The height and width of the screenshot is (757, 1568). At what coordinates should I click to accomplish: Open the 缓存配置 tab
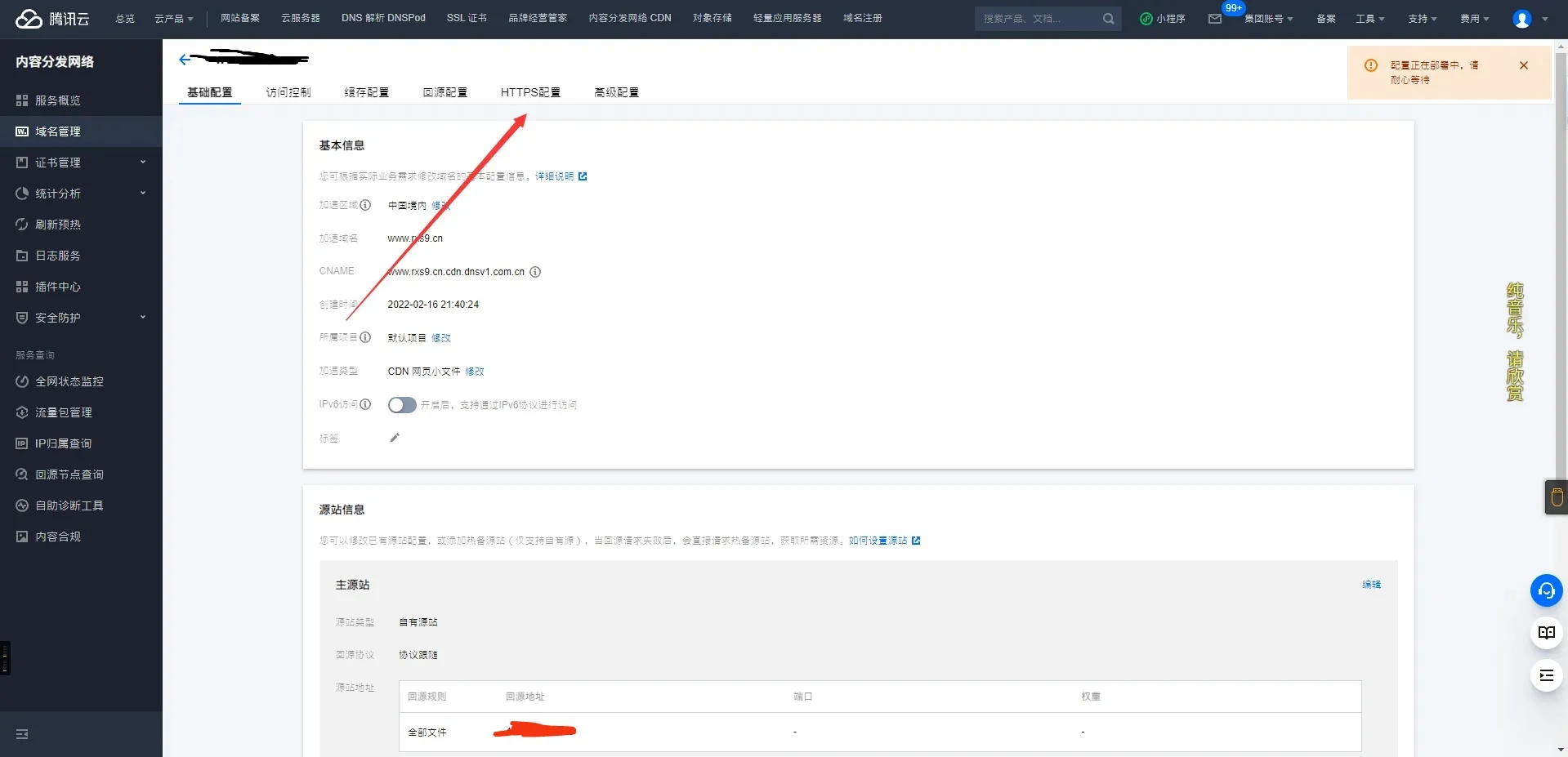click(x=366, y=92)
